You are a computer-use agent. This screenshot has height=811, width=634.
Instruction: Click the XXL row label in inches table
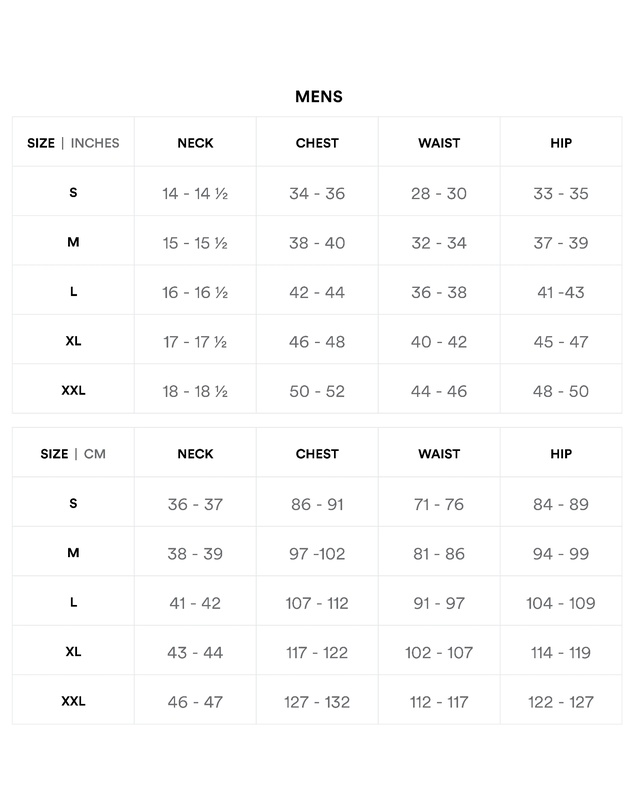73,391
